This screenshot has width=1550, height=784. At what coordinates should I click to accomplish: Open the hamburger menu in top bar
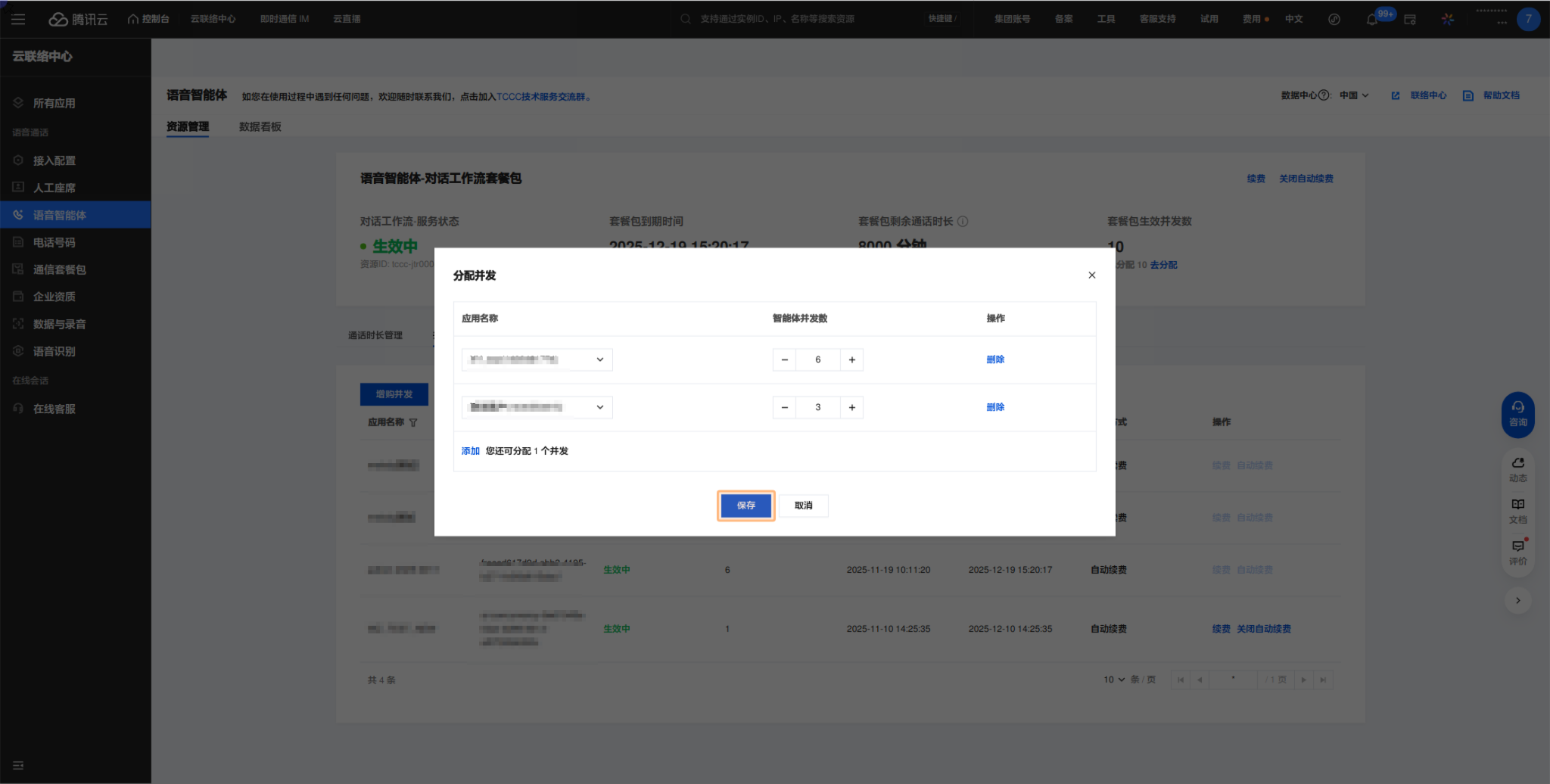pyautogui.click(x=18, y=19)
